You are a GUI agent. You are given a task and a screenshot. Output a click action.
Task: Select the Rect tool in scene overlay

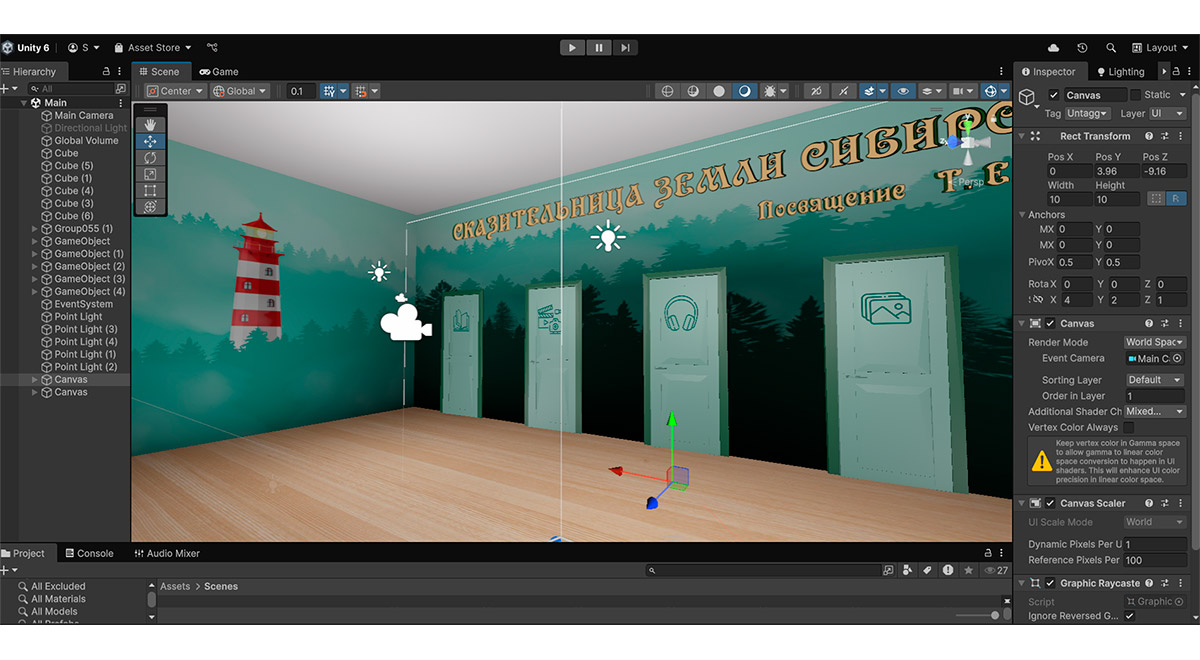[x=150, y=190]
